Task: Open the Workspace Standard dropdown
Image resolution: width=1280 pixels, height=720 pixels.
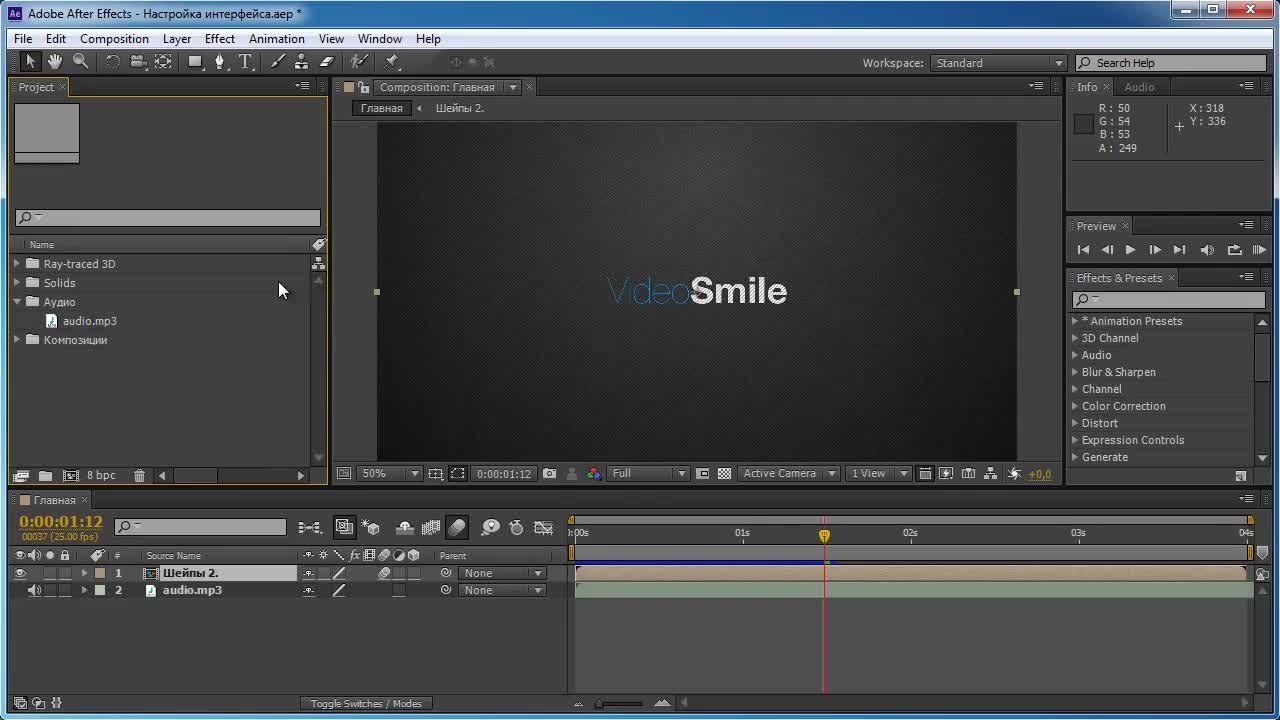Action: (999, 63)
